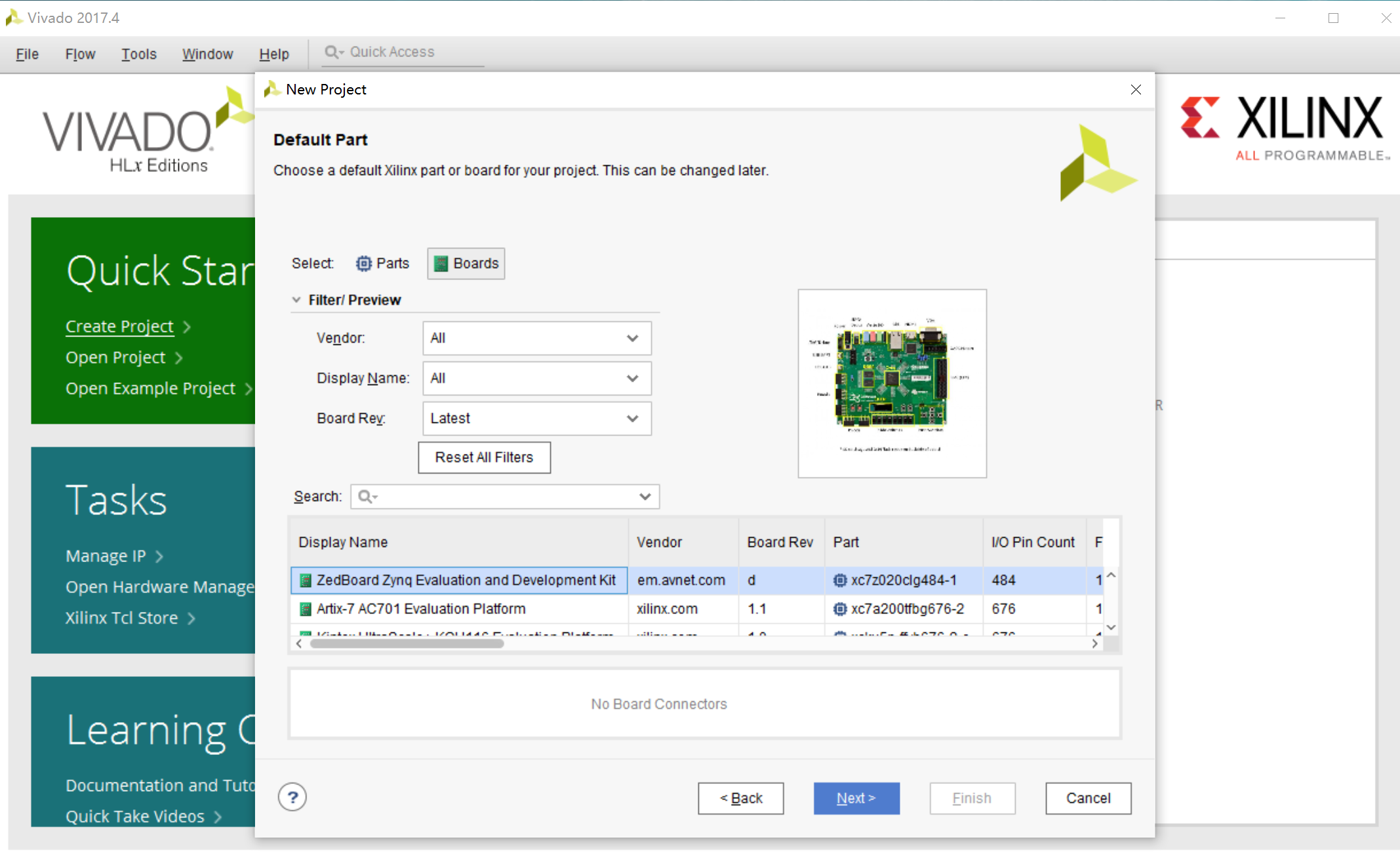Click the Boards selection icon tab
This screenshot has height=852, width=1400.
pyautogui.click(x=467, y=263)
